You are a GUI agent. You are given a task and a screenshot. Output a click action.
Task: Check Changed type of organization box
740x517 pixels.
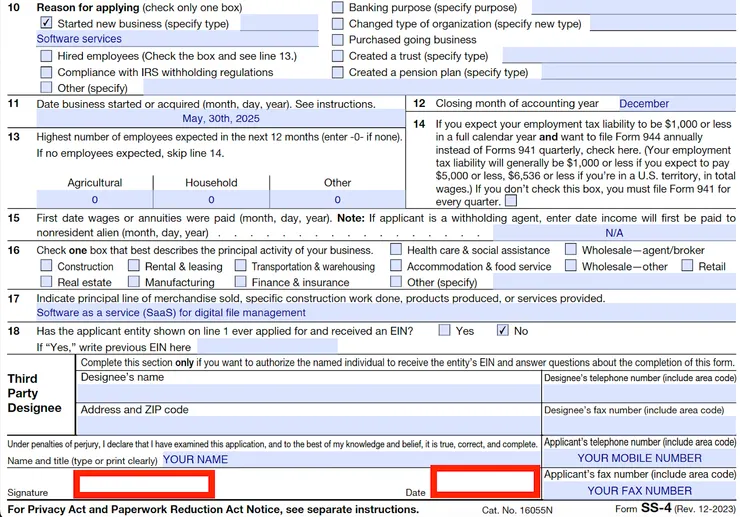(337, 24)
